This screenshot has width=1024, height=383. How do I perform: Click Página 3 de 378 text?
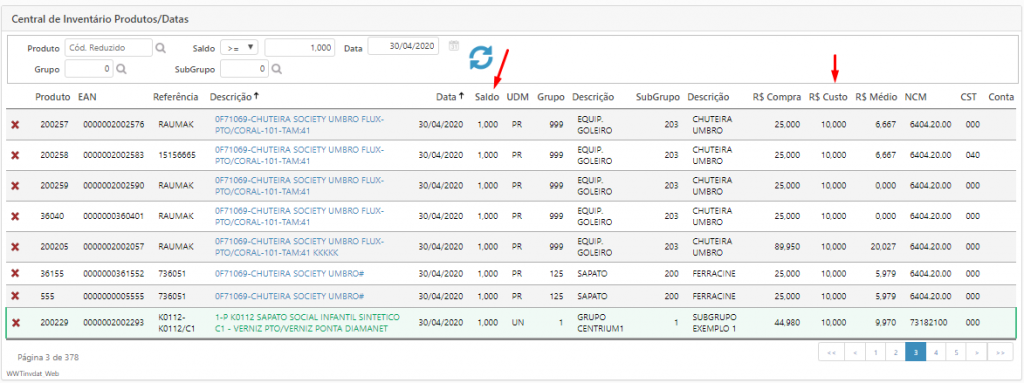click(x=48, y=358)
